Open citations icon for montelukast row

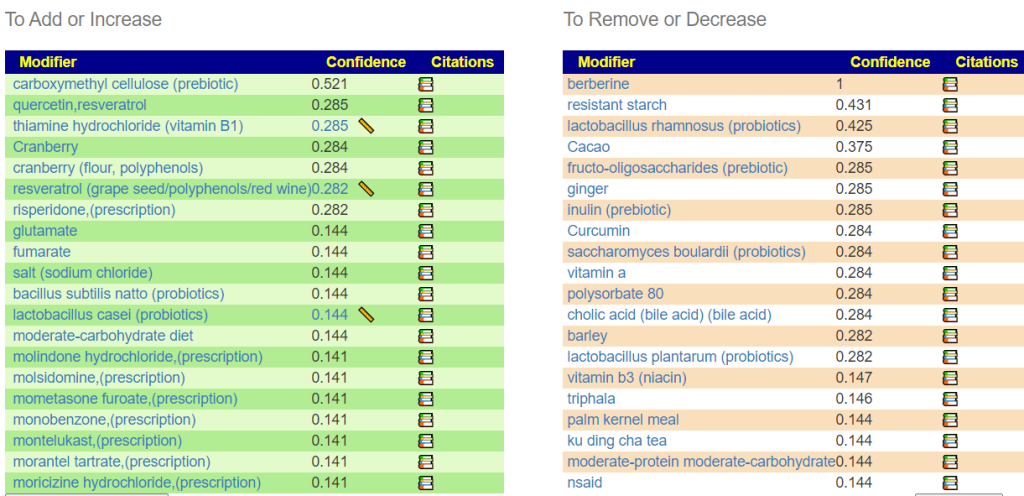pyautogui.click(x=426, y=441)
